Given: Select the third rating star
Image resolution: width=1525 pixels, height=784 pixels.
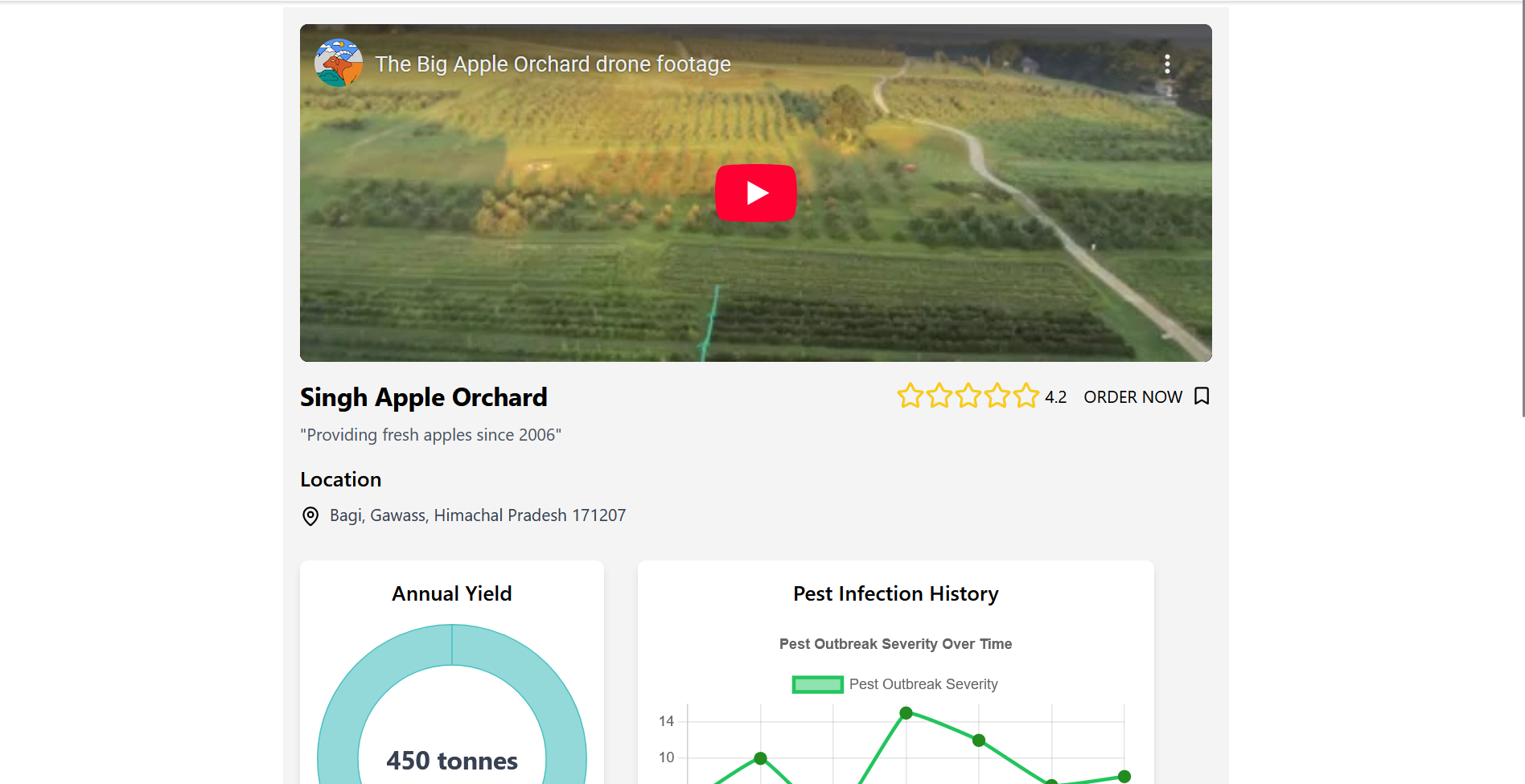Looking at the screenshot, I should tap(968, 396).
